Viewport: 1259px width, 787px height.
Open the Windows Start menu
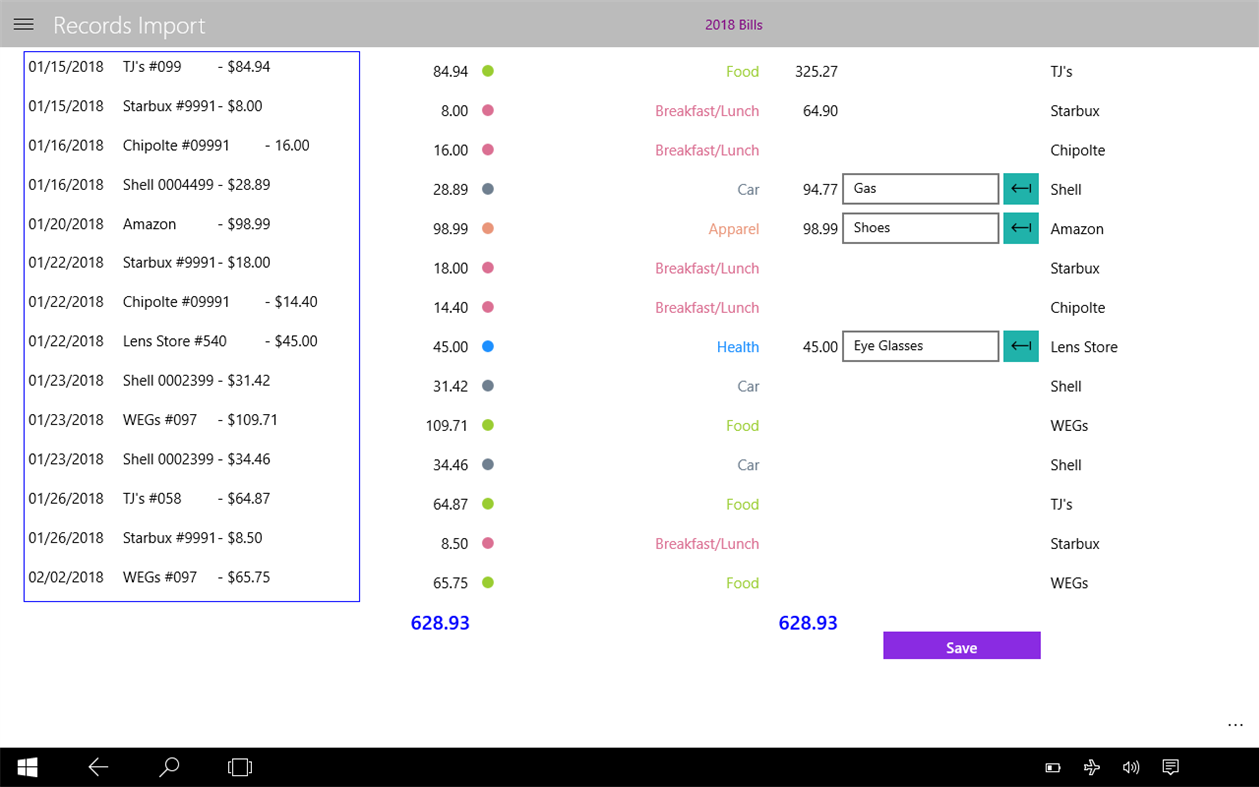pos(27,767)
